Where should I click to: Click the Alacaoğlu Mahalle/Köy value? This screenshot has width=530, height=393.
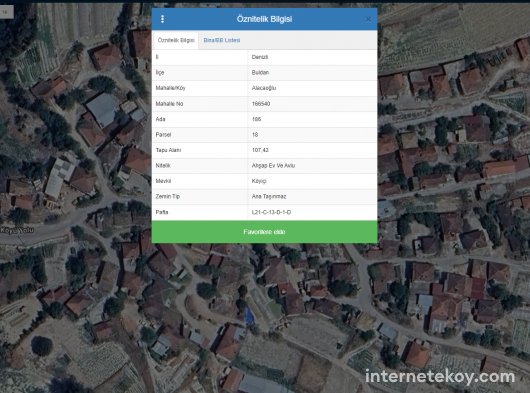(x=264, y=88)
